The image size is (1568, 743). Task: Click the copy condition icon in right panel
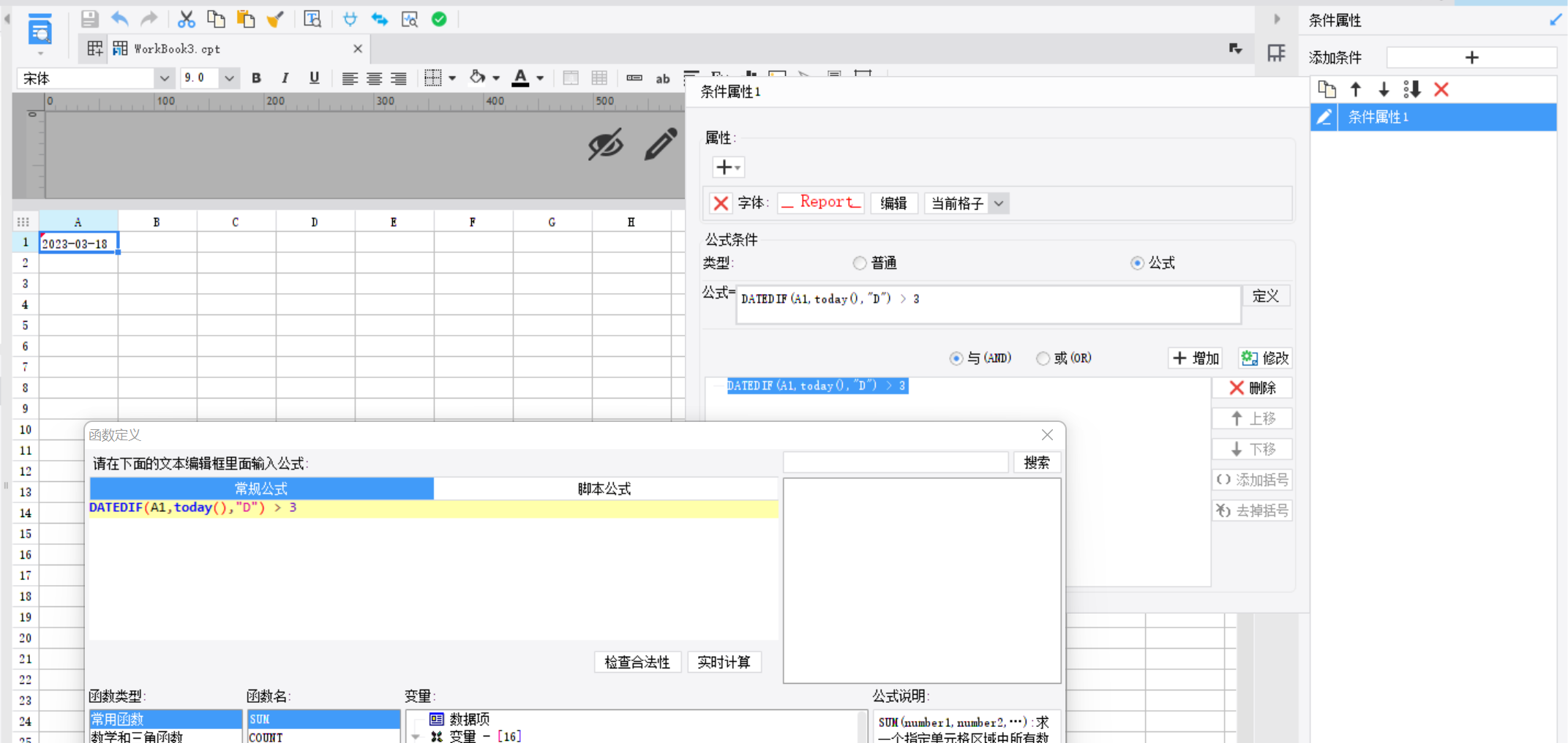coord(1327,89)
